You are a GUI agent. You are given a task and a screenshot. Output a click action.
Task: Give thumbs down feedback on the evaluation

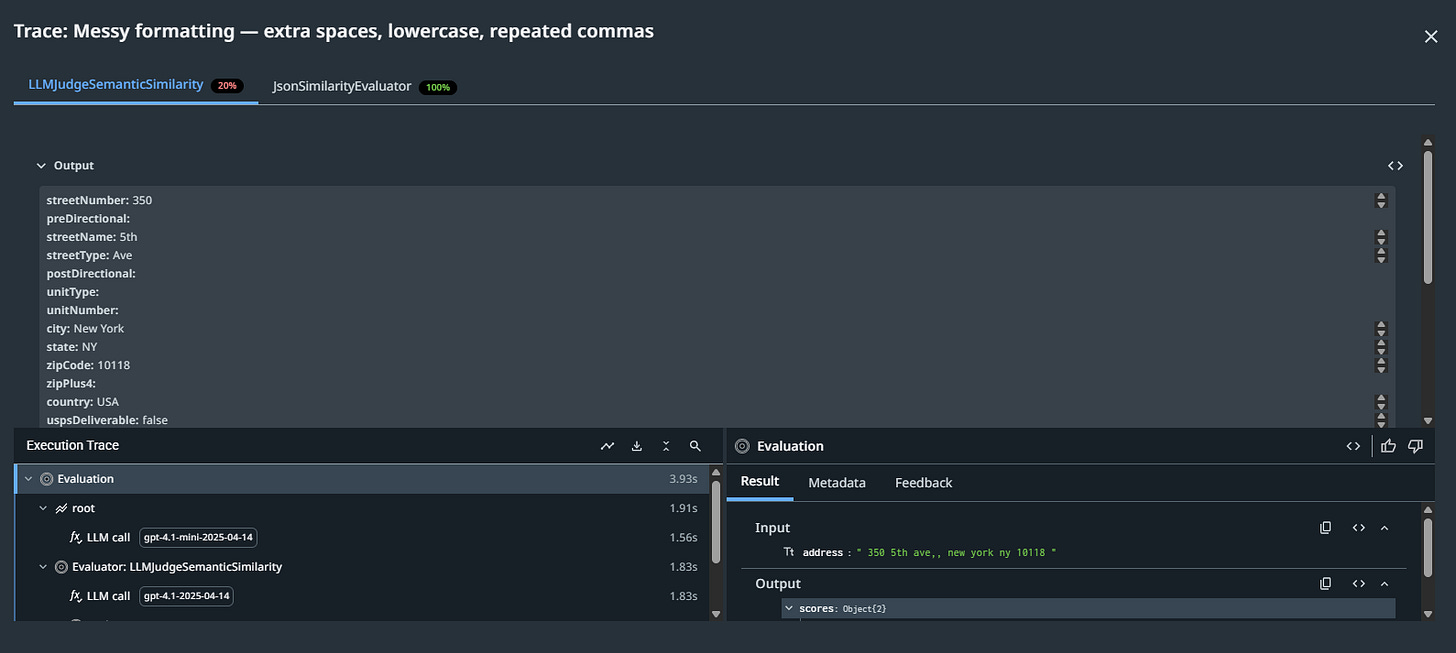pos(1415,446)
